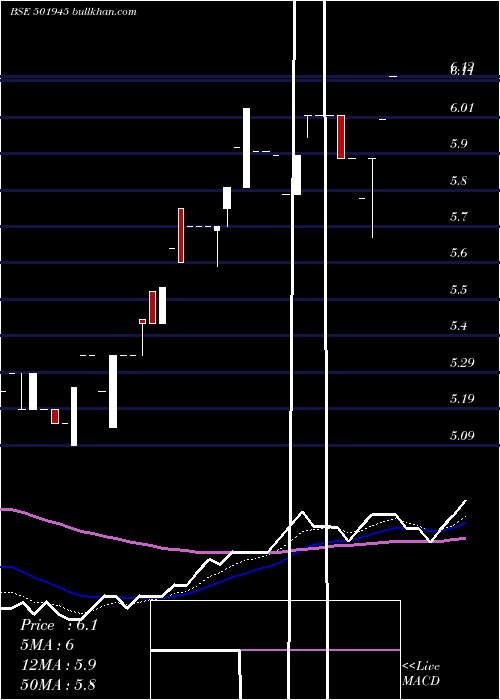This screenshot has height=700, width=500.
Task: Click the '5MA : 6' readout
Action: tap(47, 645)
